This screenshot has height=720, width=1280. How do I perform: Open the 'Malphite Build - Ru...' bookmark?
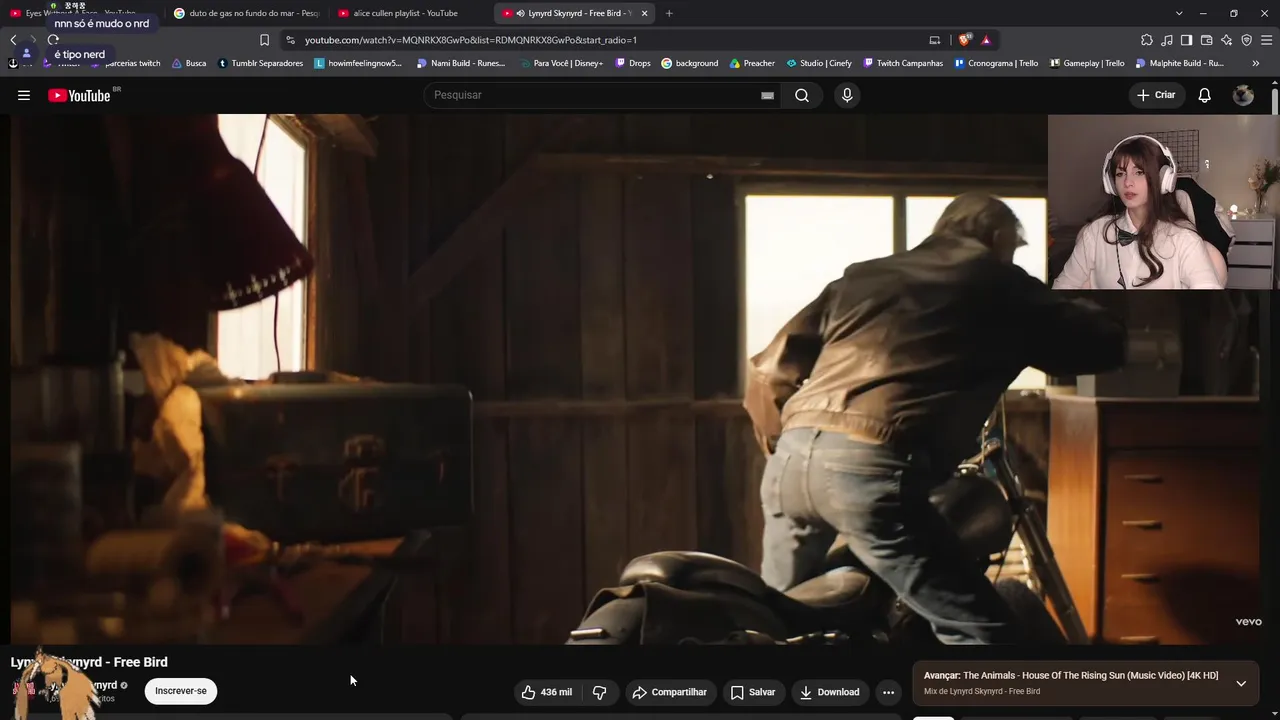pos(1180,63)
